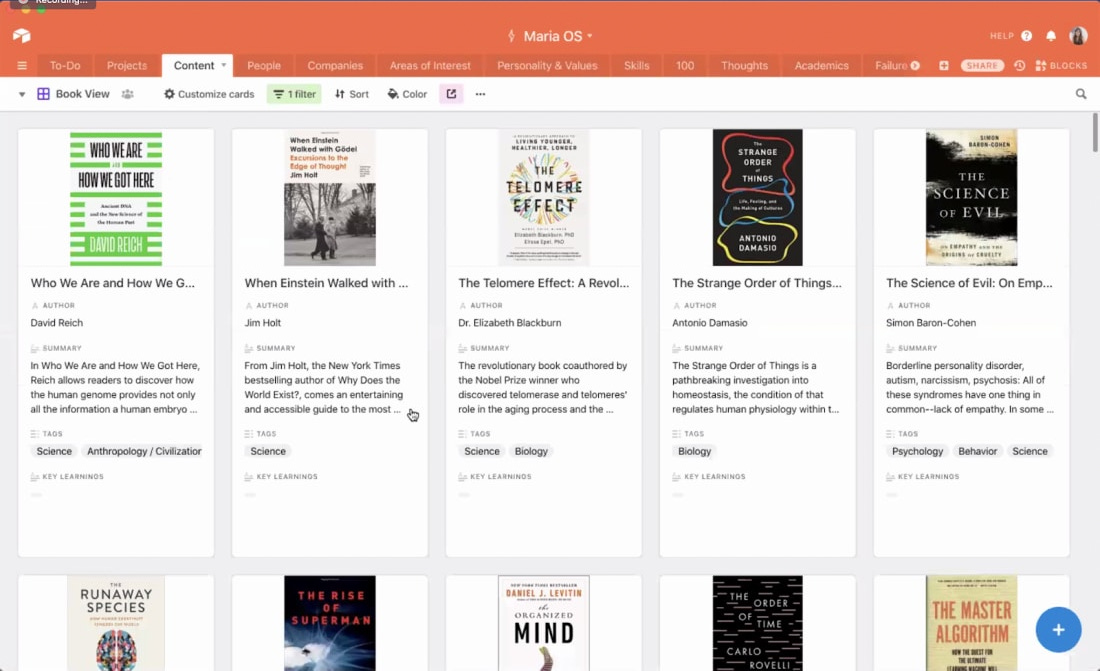Viewport: 1100px width, 671px height.
Task: Open Customize cards settings
Action: [x=209, y=94]
